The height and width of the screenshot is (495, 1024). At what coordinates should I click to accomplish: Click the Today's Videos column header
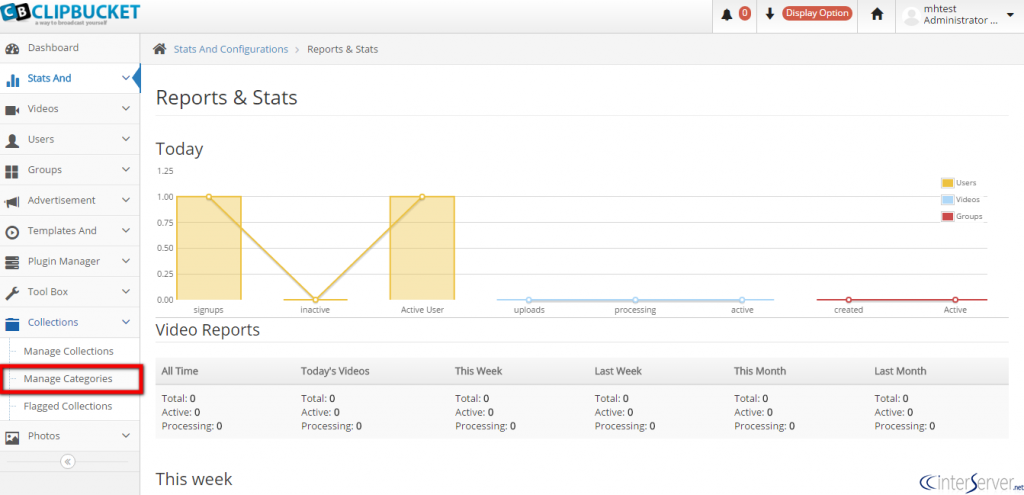335,371
